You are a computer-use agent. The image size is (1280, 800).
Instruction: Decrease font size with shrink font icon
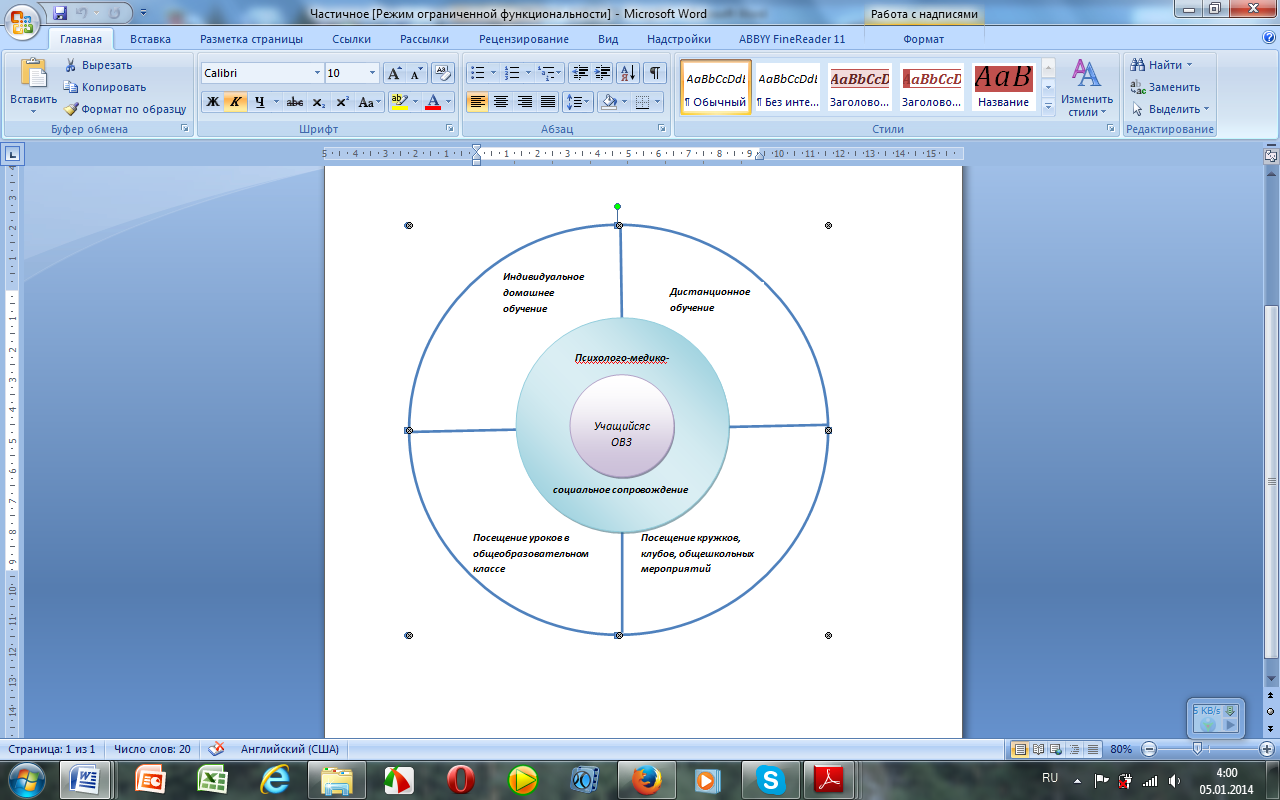[x=417, y=73]
